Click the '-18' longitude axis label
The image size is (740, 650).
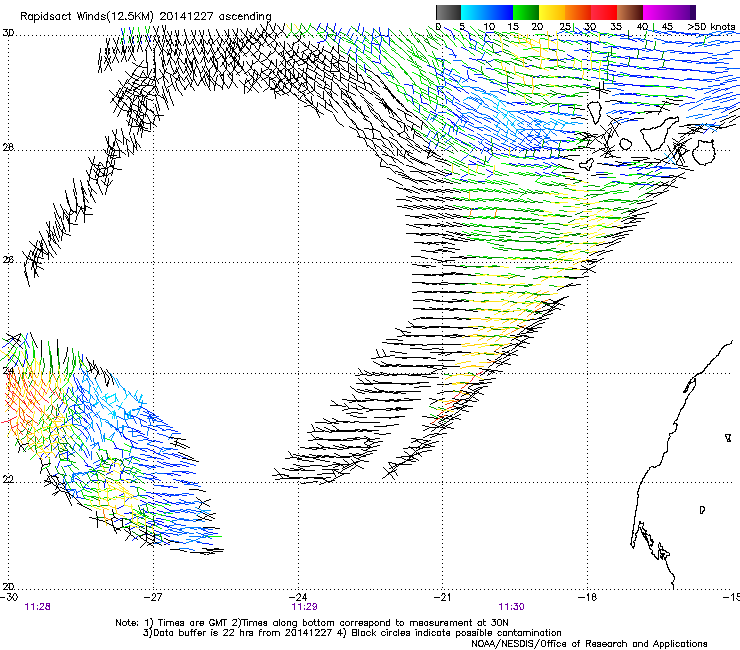coord(588,597)
